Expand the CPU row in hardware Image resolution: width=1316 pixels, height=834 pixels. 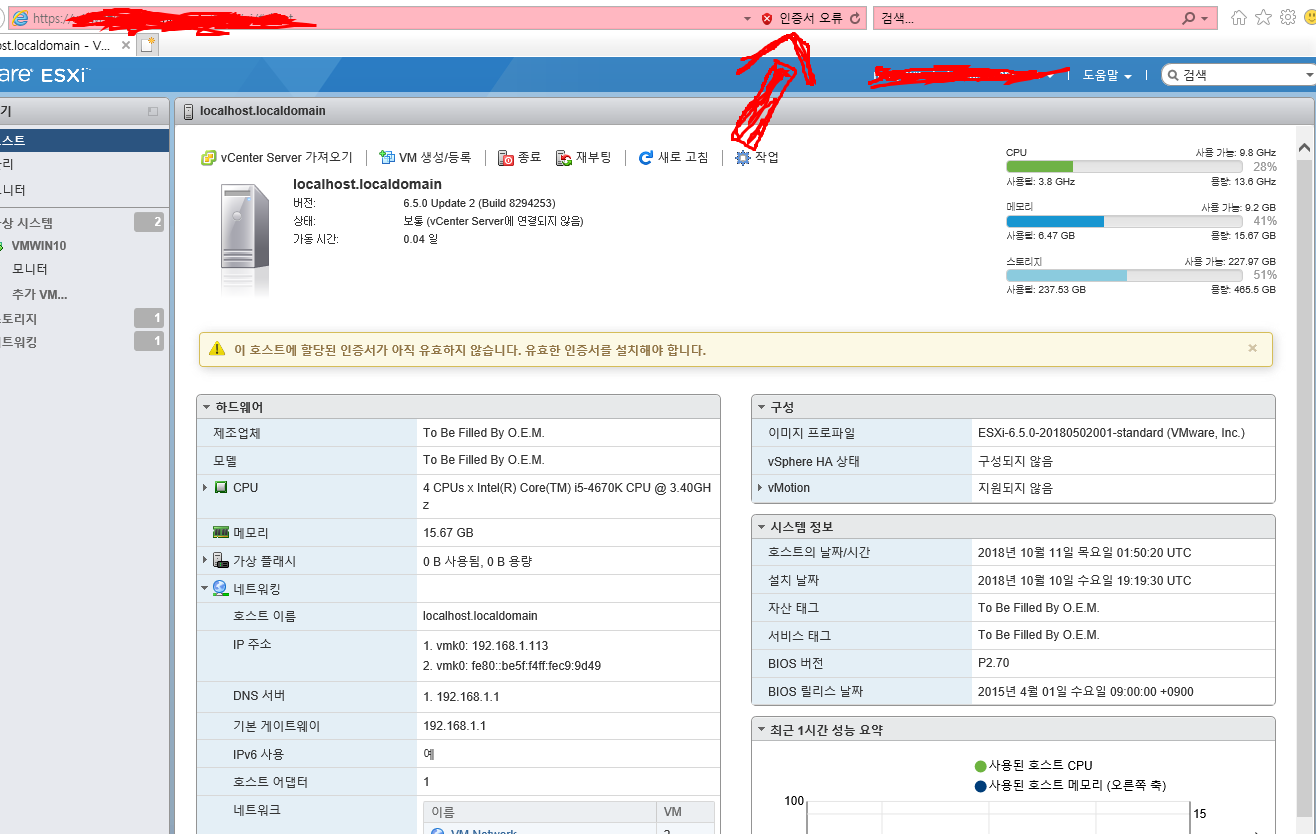tap(205, 487)
